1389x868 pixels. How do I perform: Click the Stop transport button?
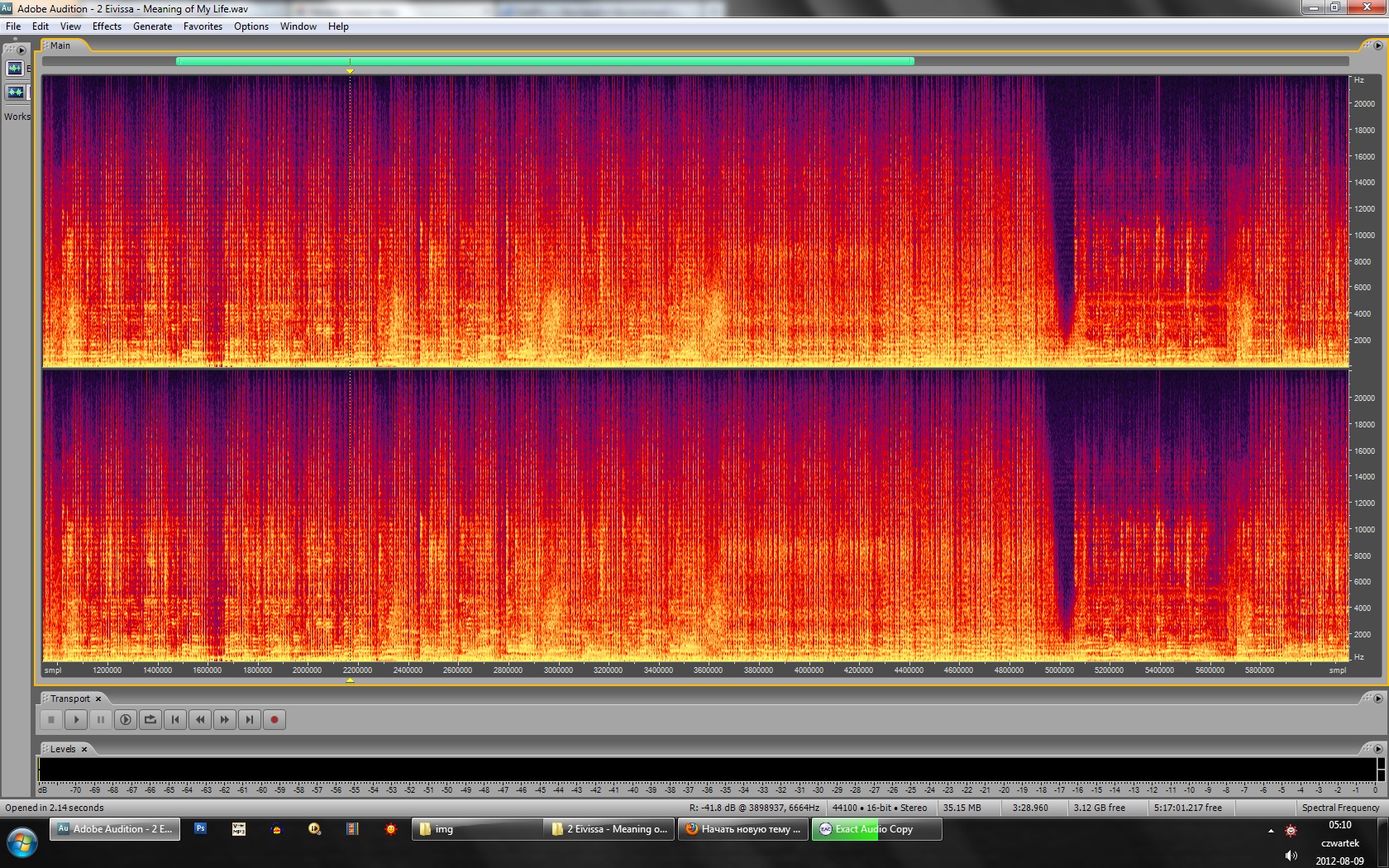coord(51,720)
